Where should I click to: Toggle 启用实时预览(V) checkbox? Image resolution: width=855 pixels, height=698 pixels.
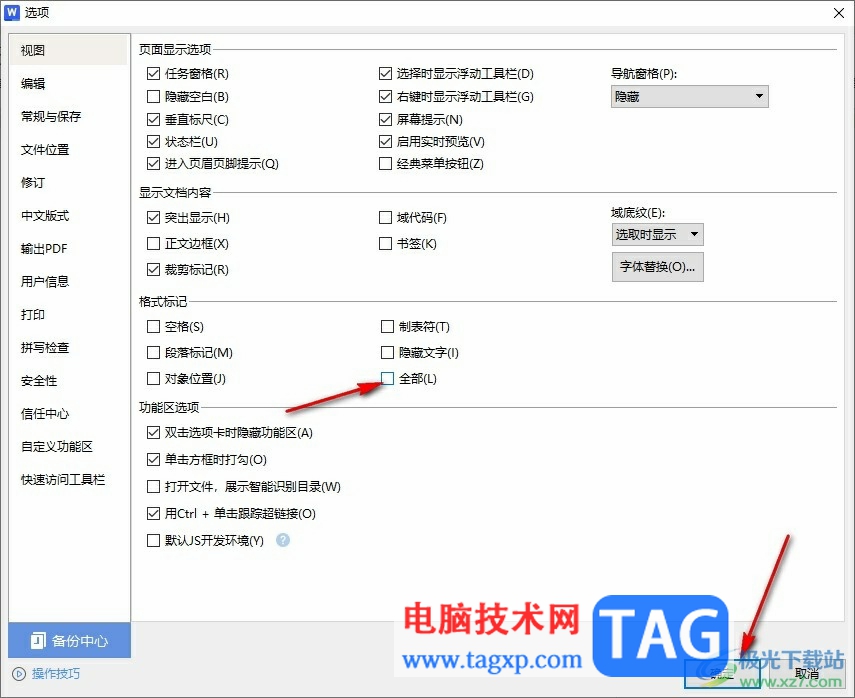tap(386, 142)
